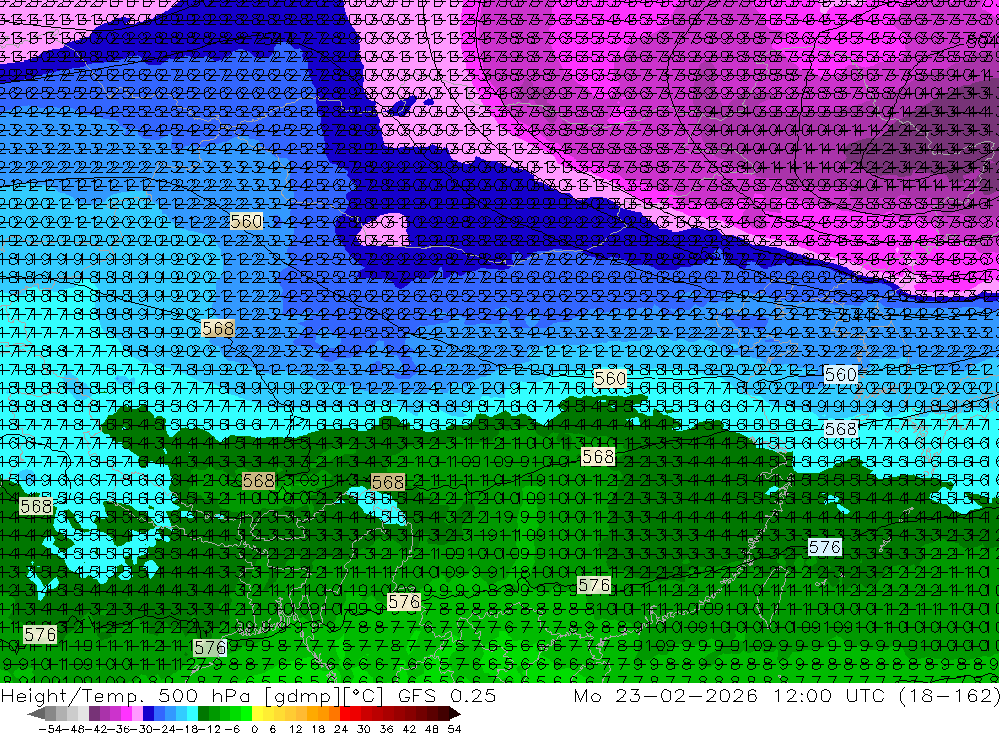Viewport: 1000px width, 733px height.
Task: Click the 'GFS 0.25' model label
Action: (447, 696)
